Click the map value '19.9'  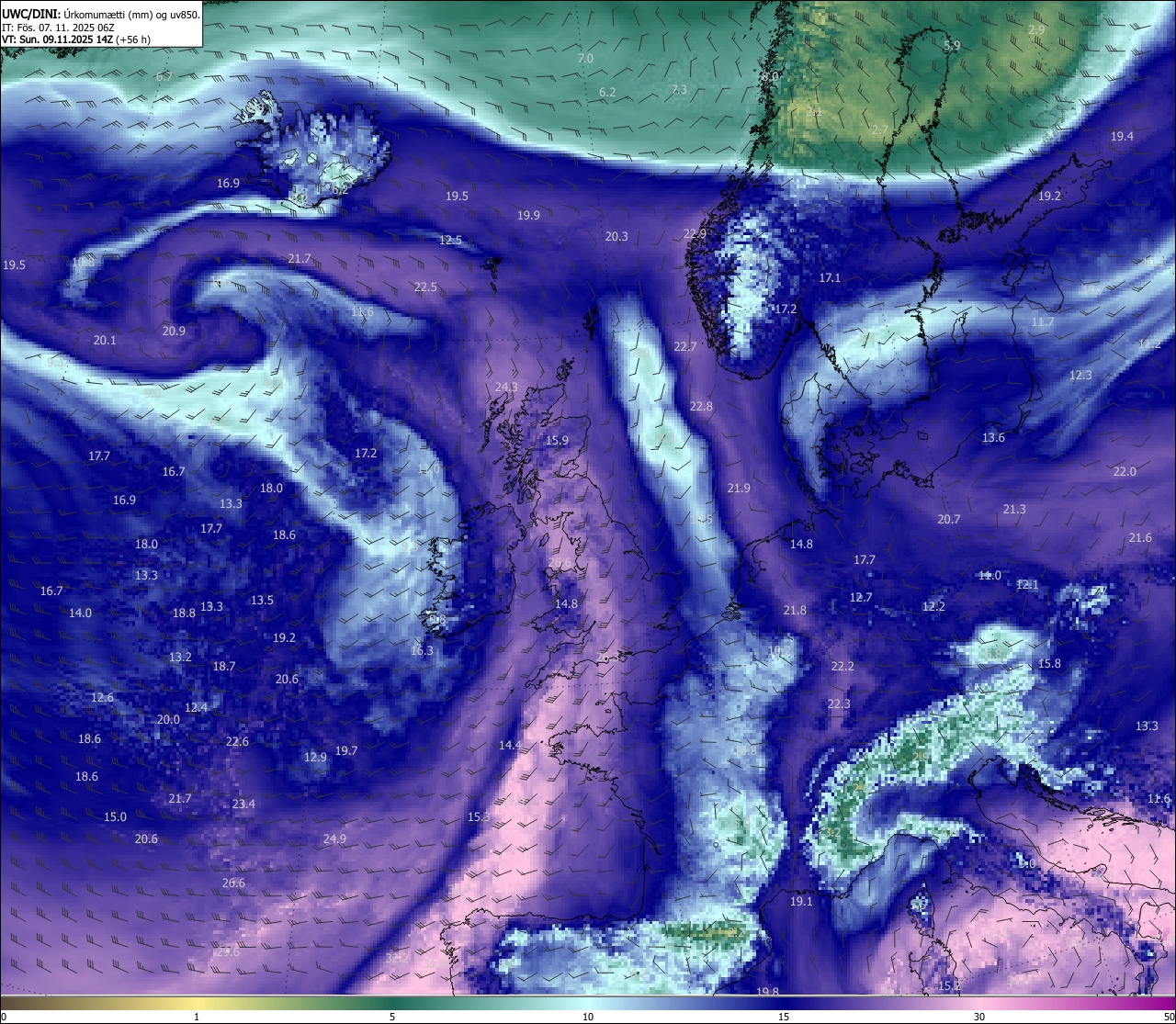(528, 215)
